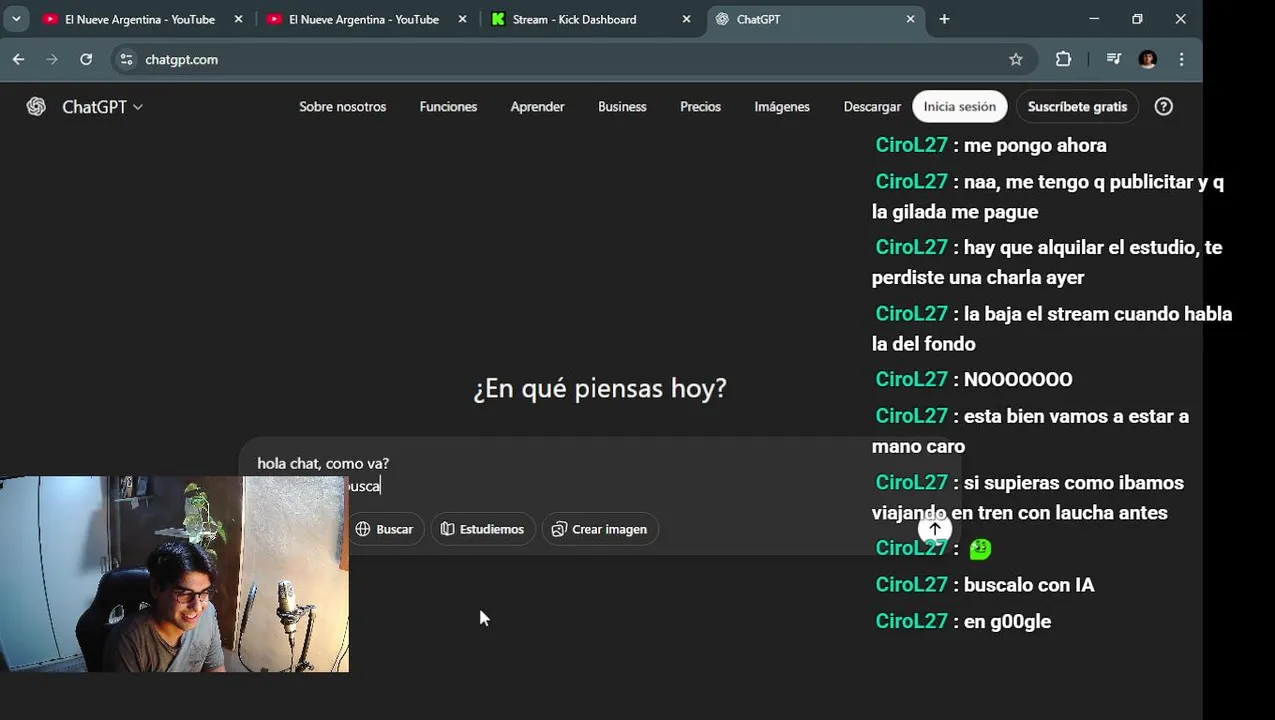This screenshot has height=720, width=1275.
Task: Click chat message 'me pongo ahora'
Action: click(1035, 145)
